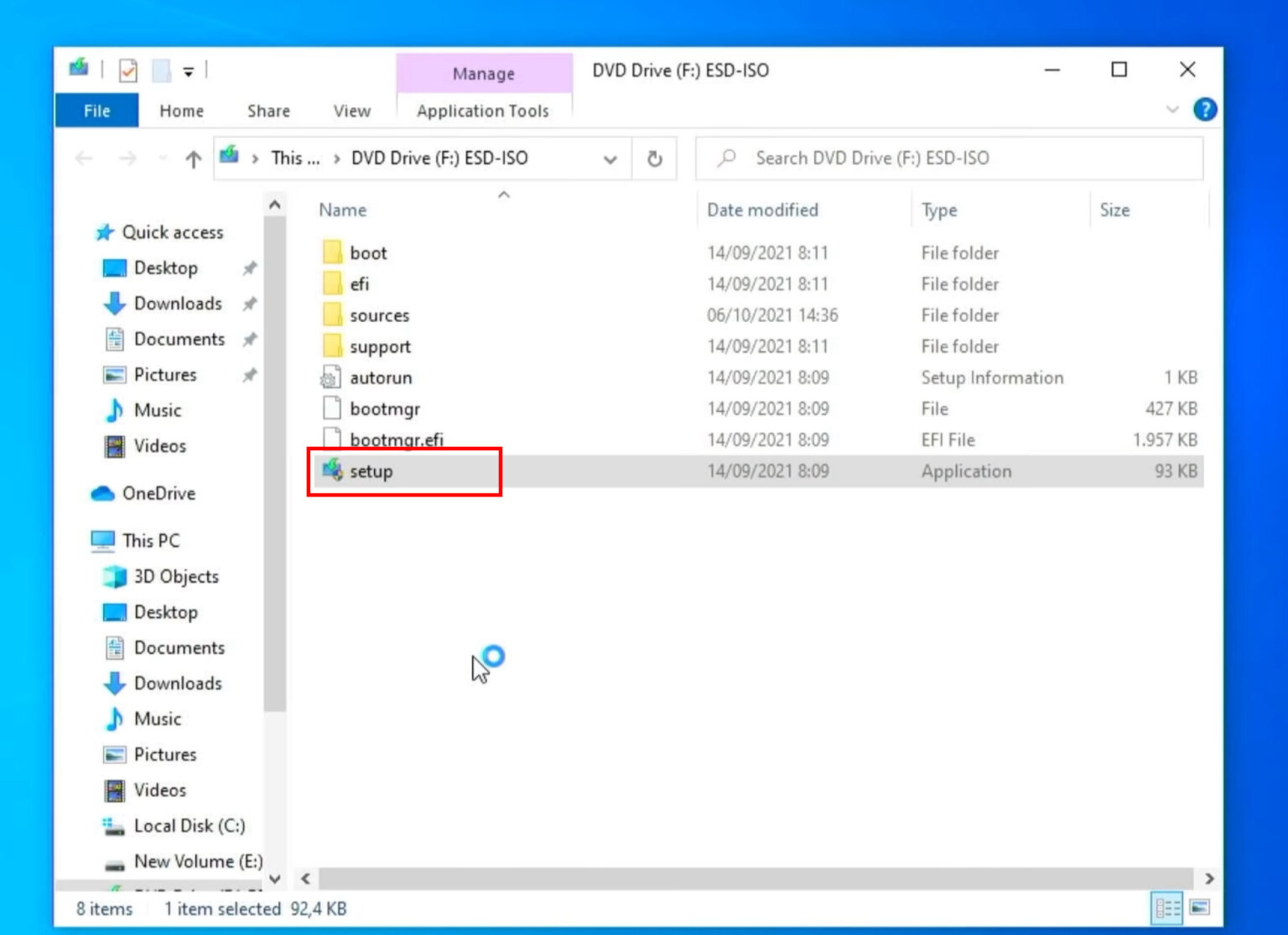This screenshot has height=935, width=1288.
Task: Click the This ... breadcrumb in address bar
Action: (x=295, y=158)
